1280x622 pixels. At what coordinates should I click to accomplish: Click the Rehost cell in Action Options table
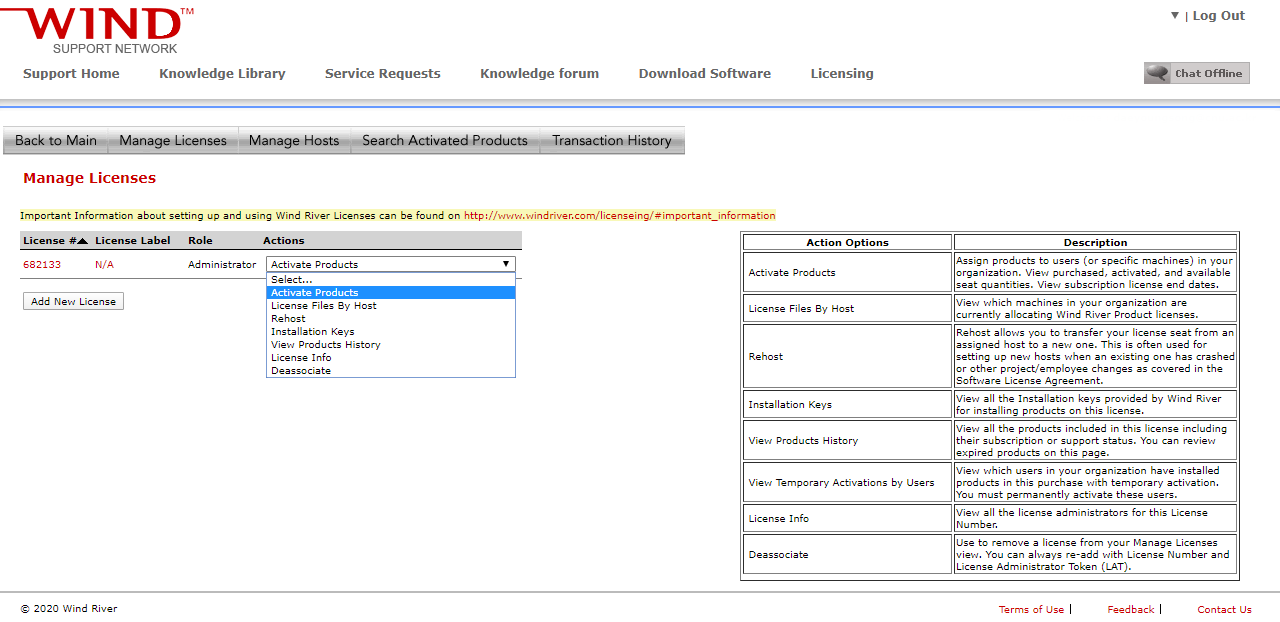pos(847,356)
